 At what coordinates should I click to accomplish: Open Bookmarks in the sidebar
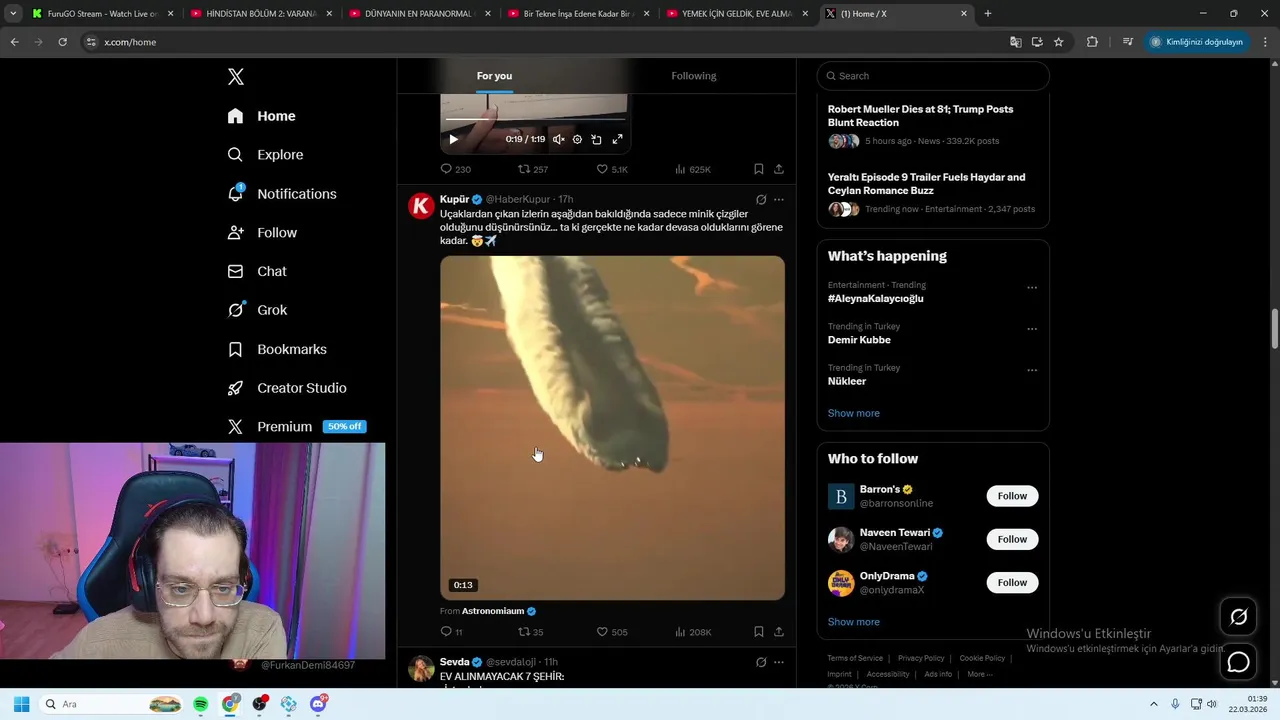click(x=277, y=349)
